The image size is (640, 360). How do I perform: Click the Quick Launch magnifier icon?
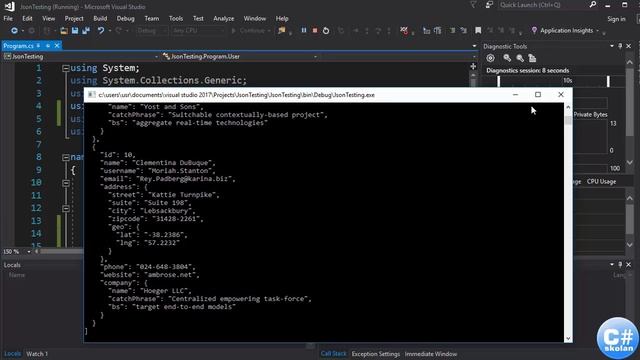[593, 4]
